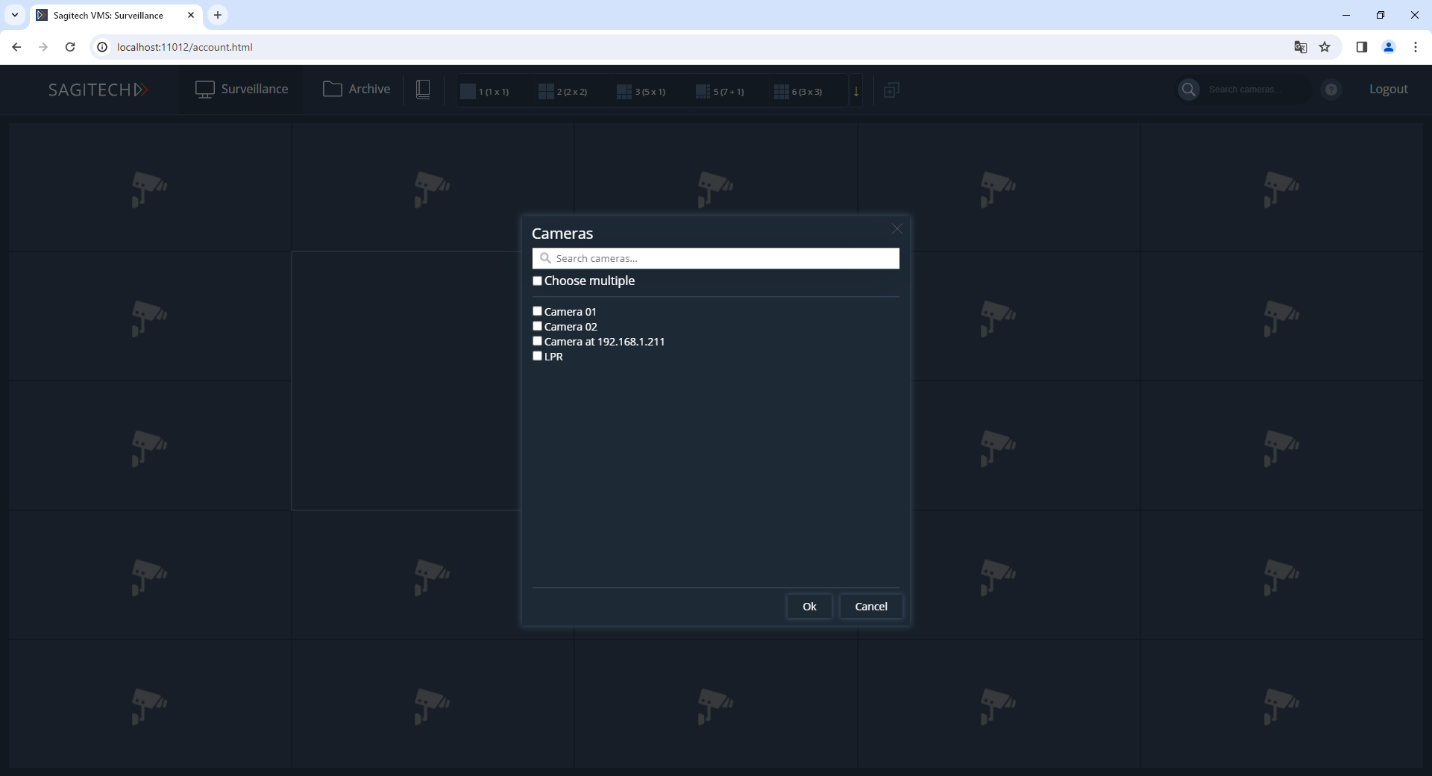Open the Archive tab
1432x776 pixels.
(x=357, y=89)
